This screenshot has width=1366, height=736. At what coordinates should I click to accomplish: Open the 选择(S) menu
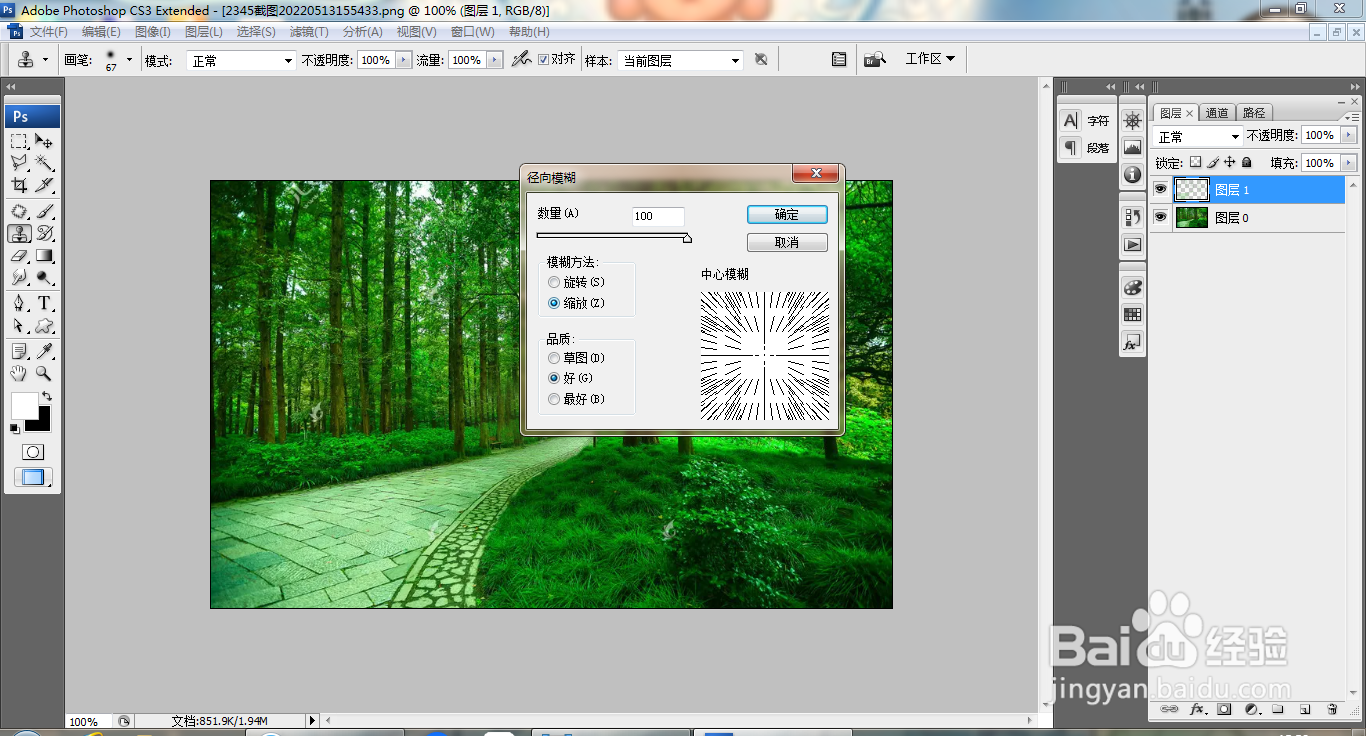click(256, 32)
